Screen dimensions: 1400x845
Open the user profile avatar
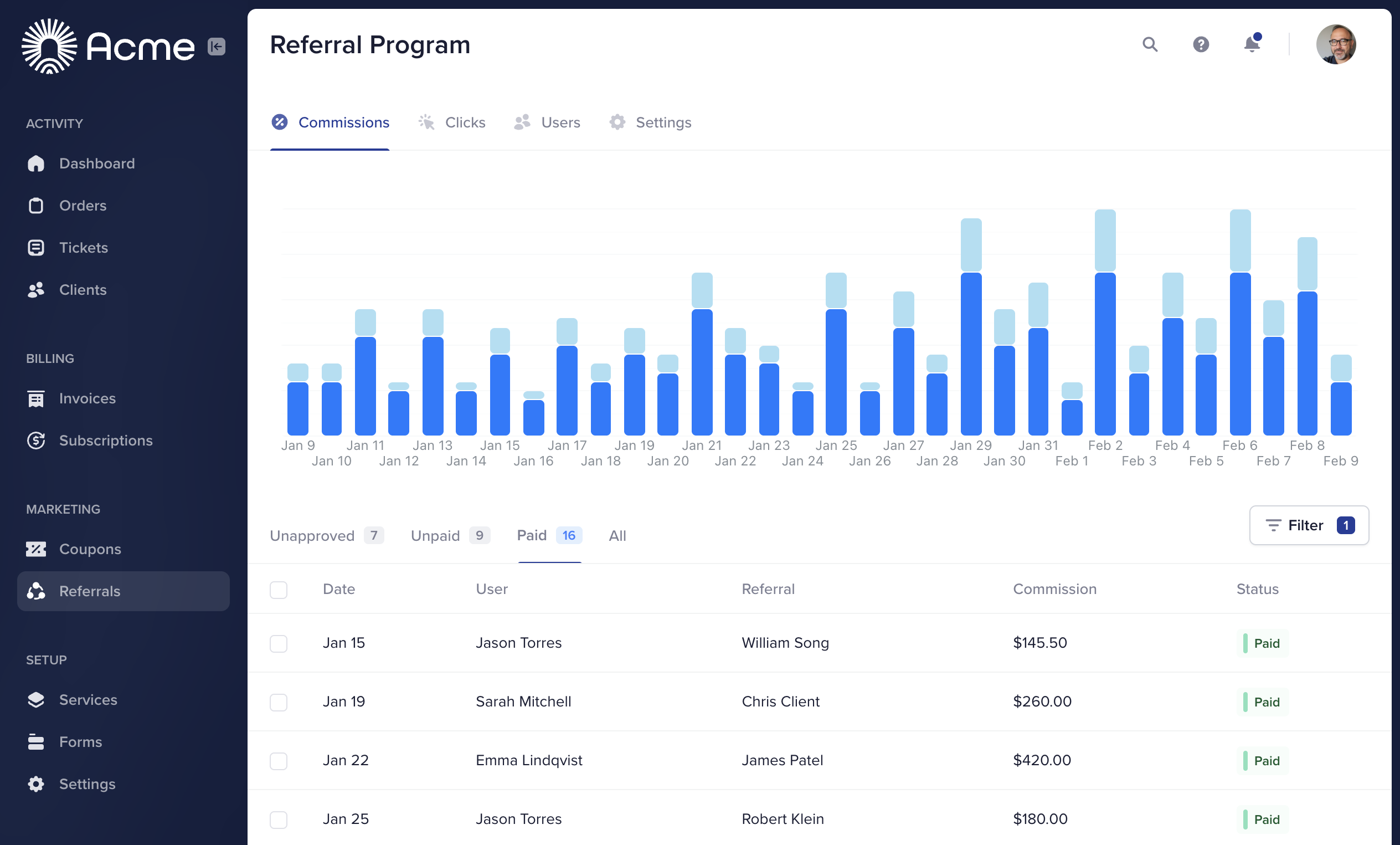[x=1336, y=44]
